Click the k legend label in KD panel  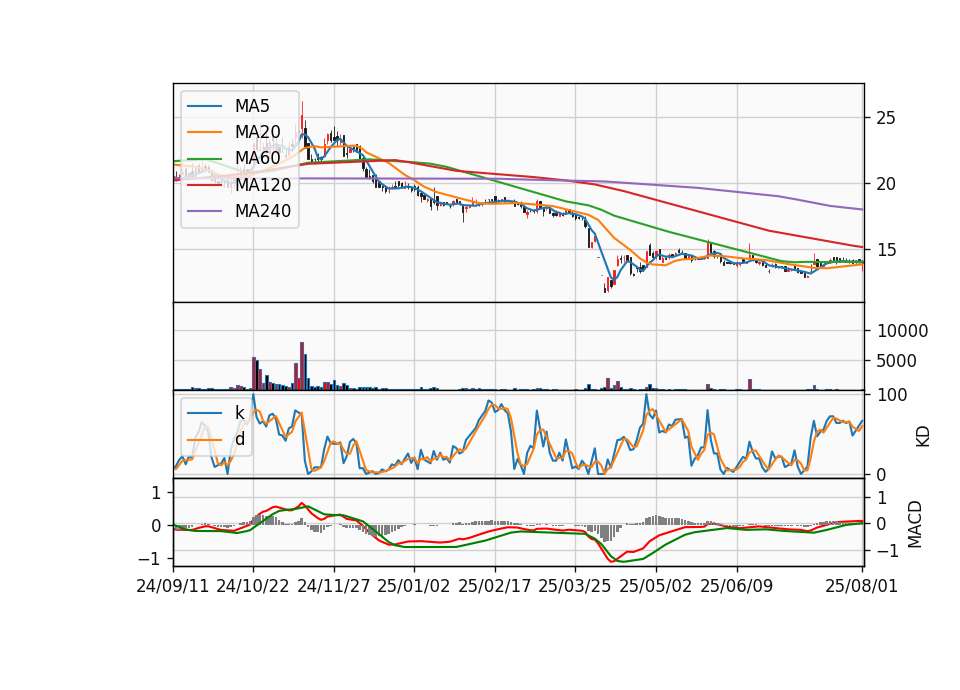coord(239,413)
